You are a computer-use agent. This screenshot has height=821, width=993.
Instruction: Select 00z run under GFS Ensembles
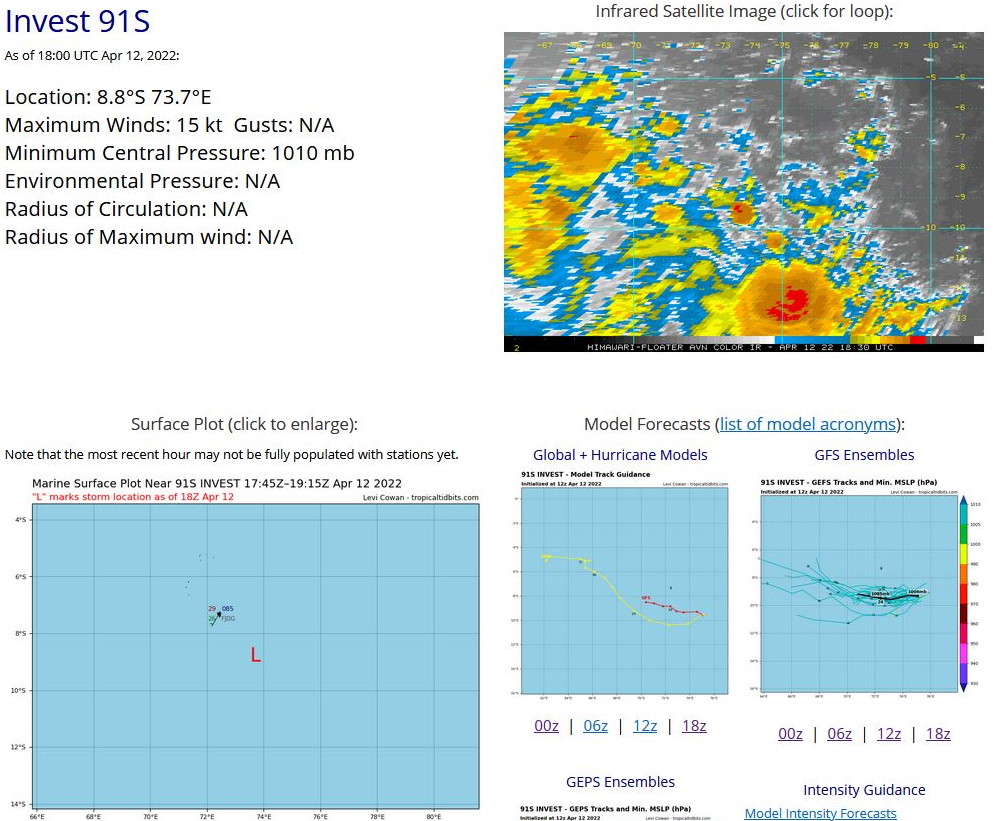[790, 734]
